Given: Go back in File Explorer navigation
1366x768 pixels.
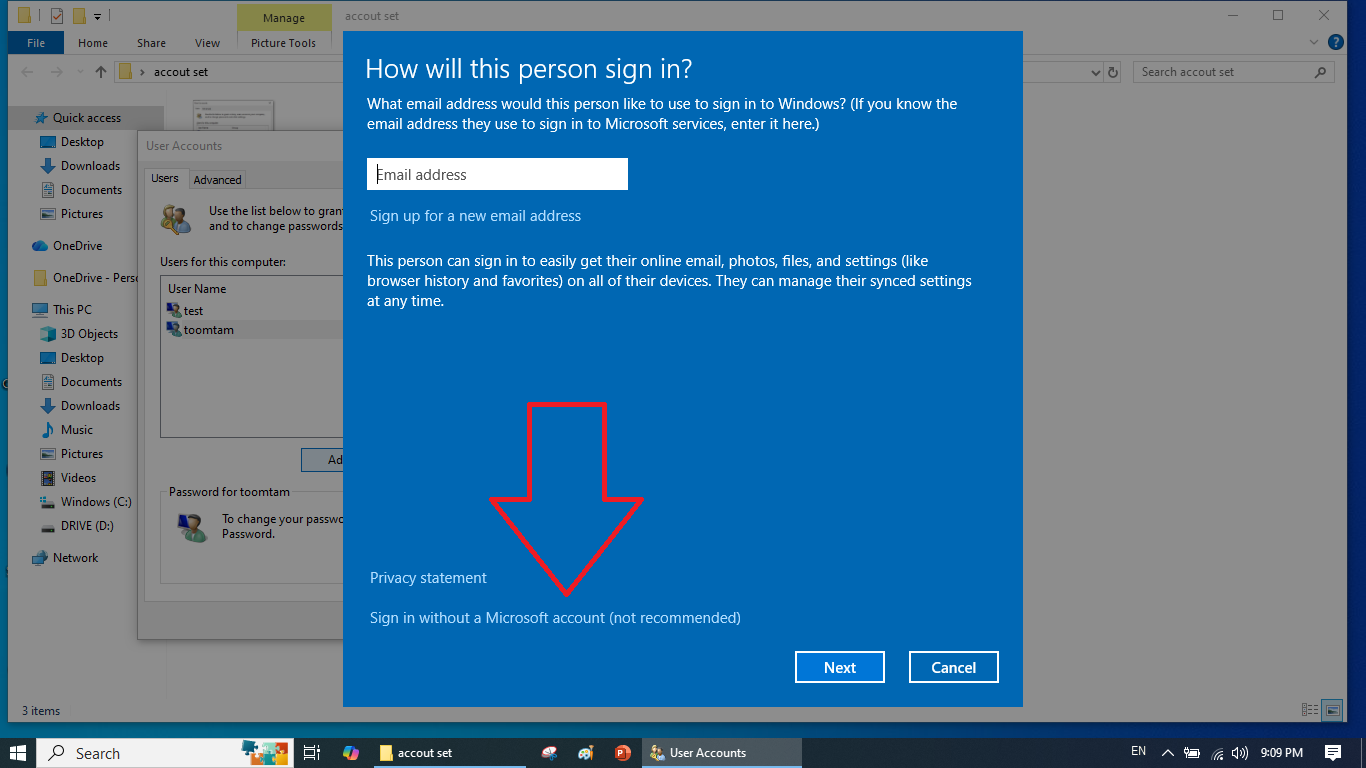Looking at the screenshot, I should 27,72.
